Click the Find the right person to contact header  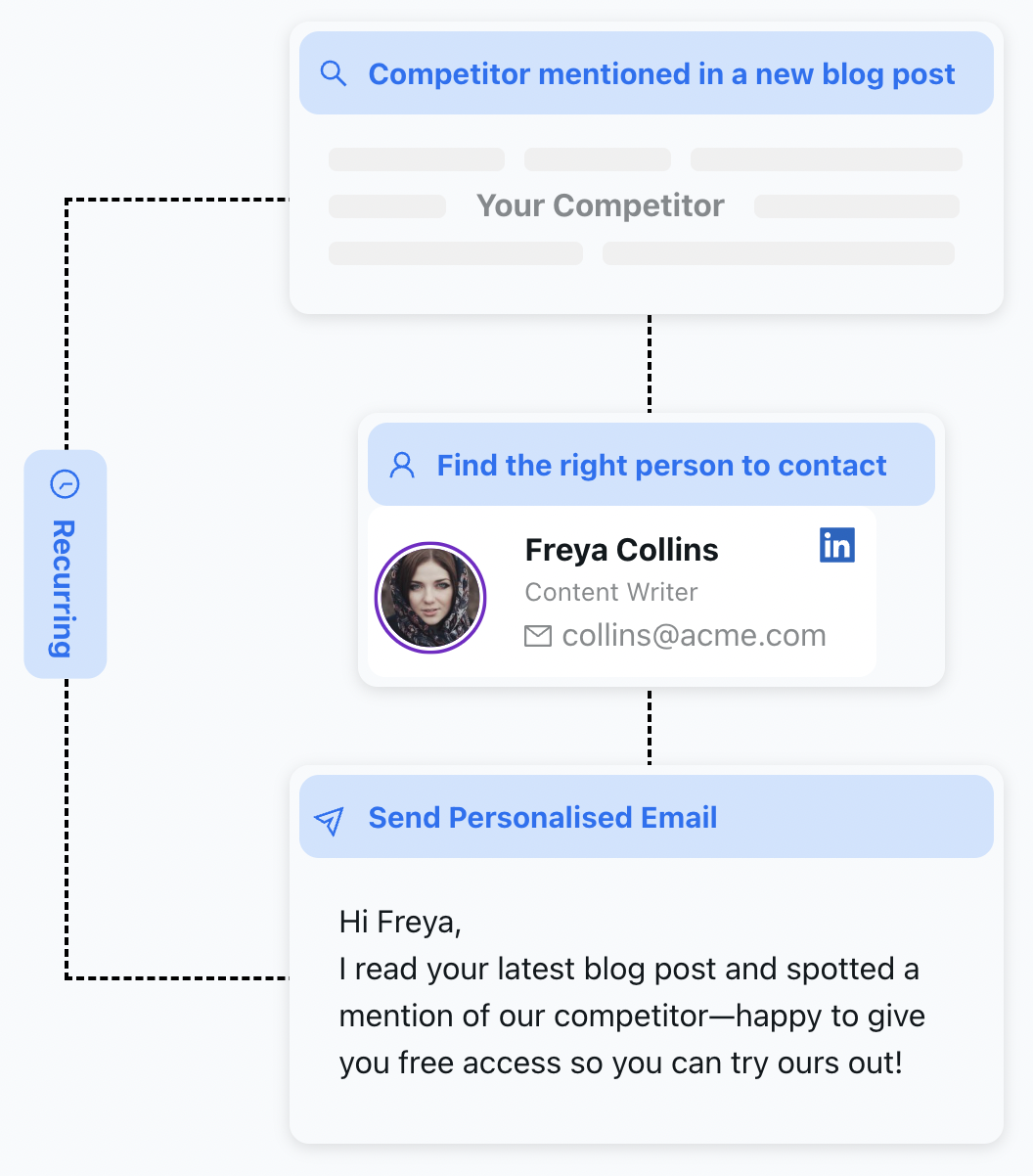[661, 465]
